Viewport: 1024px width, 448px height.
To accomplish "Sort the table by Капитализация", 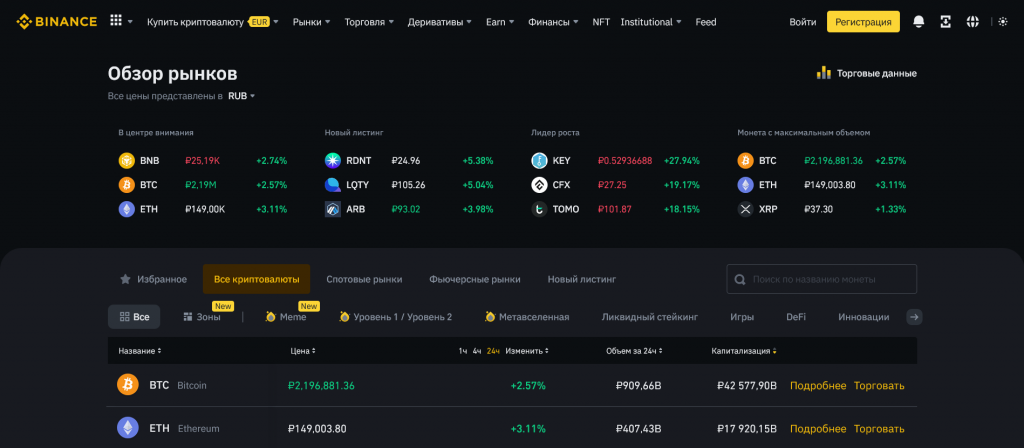I will coord(744,351).
